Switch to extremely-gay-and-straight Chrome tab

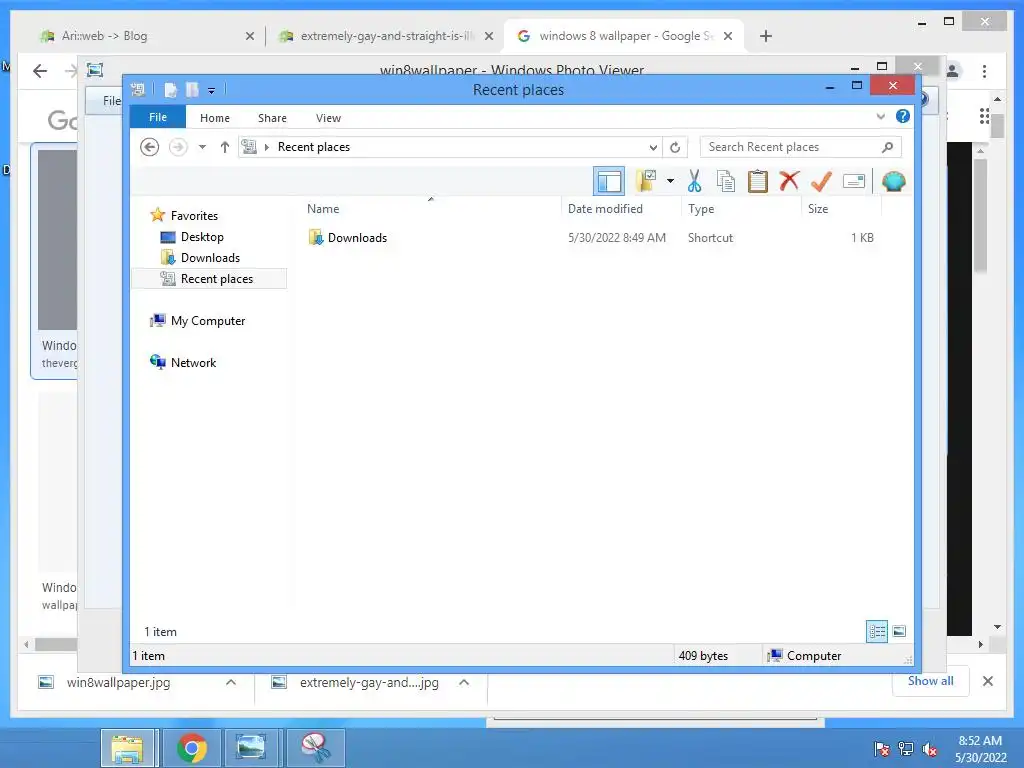385,36
